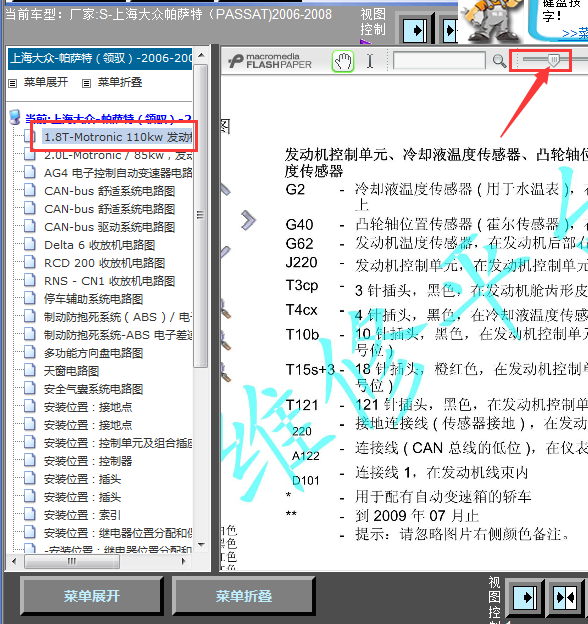The image size is (588, 624).
Task: Click document icon beside Delta 6 收放机电路图
Action: point(29,244)
